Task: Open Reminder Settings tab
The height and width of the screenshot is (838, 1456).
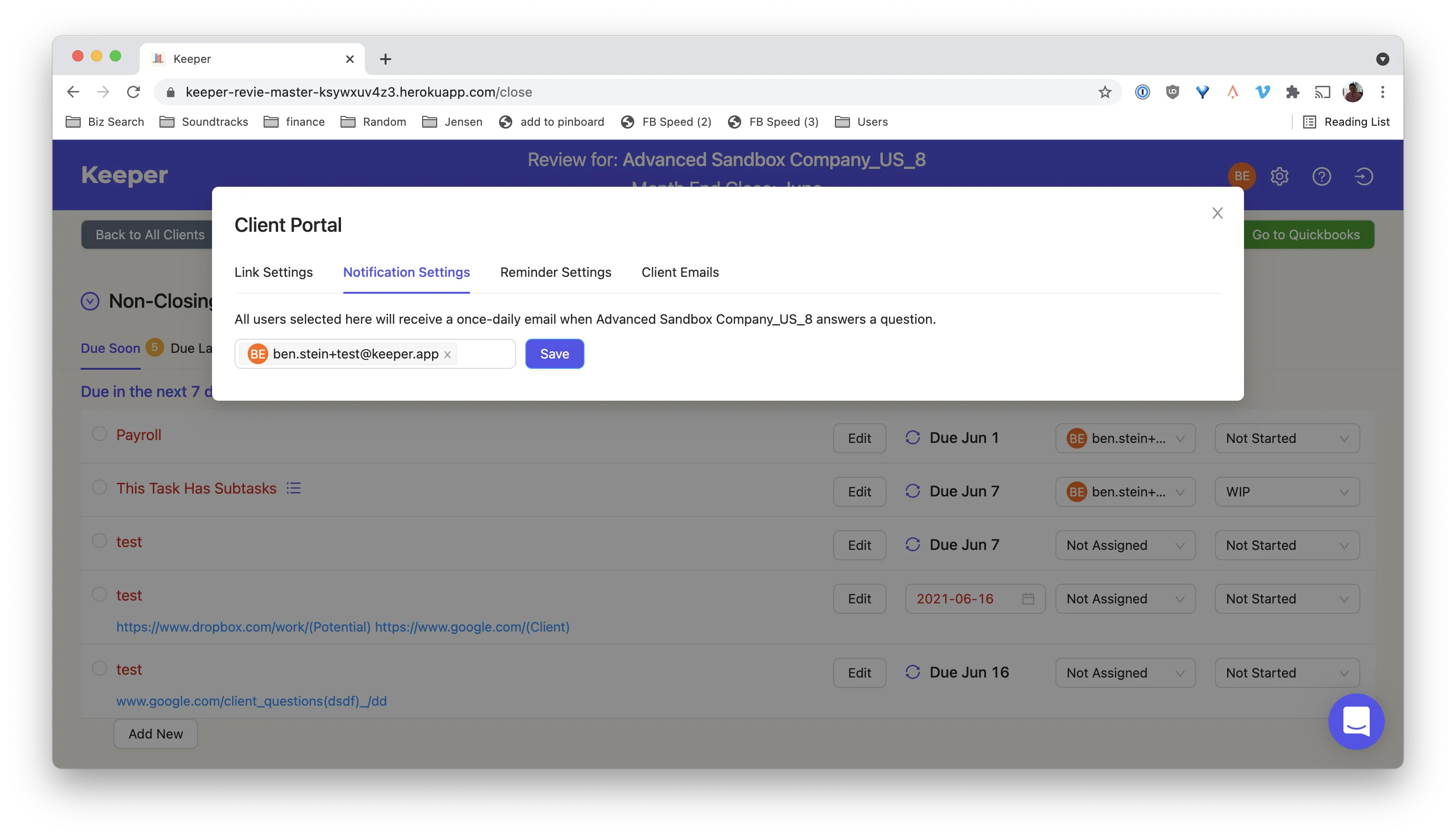Action: (x=555, y=272)
